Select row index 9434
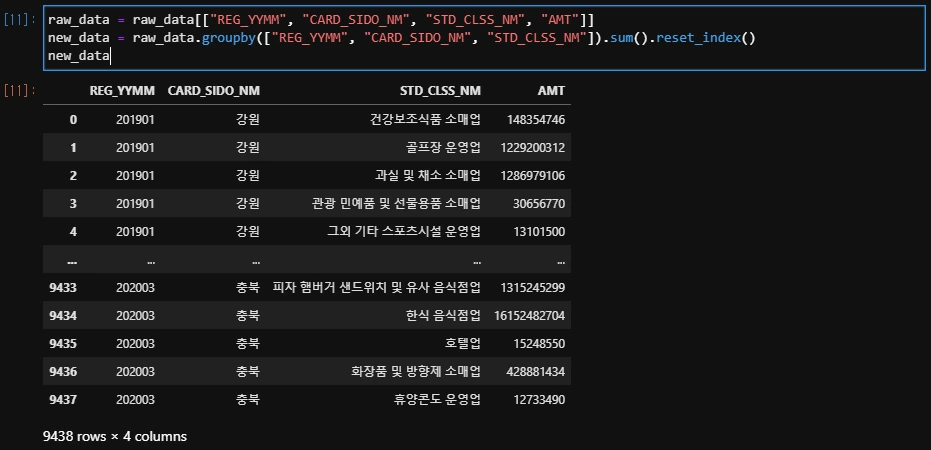The width and height of the screenshot is (931, 450). pos(63,316)
